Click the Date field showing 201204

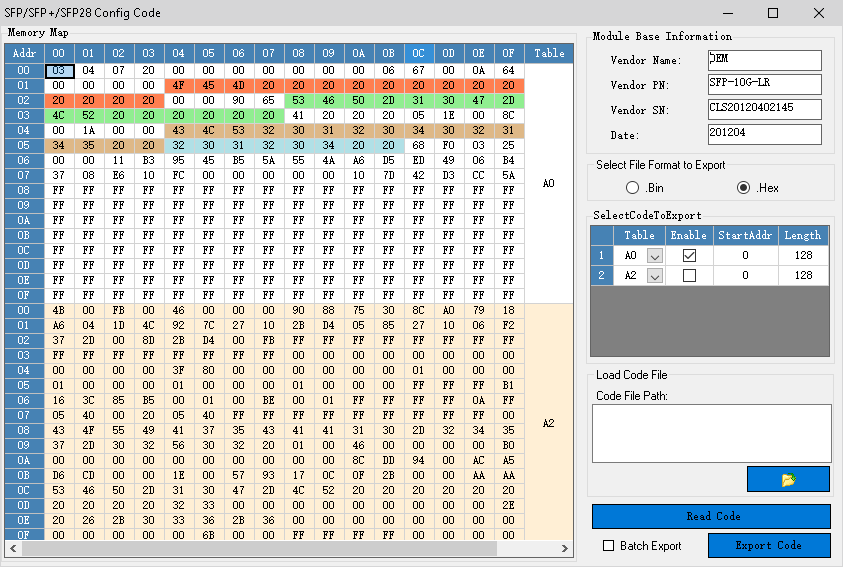(x=763, y=134)
